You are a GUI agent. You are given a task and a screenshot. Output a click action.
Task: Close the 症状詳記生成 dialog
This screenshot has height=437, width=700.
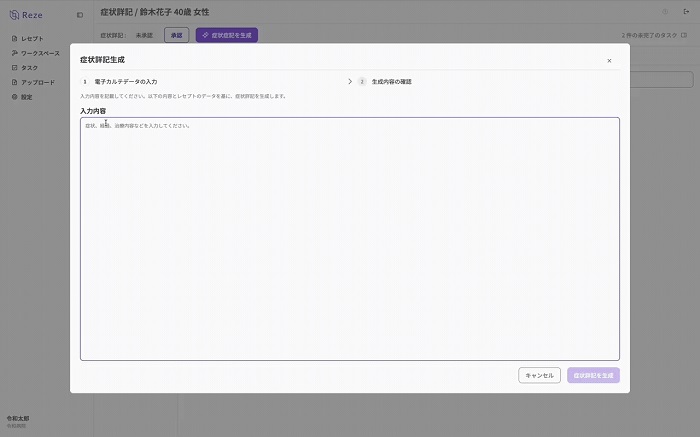tap(609, 61)
